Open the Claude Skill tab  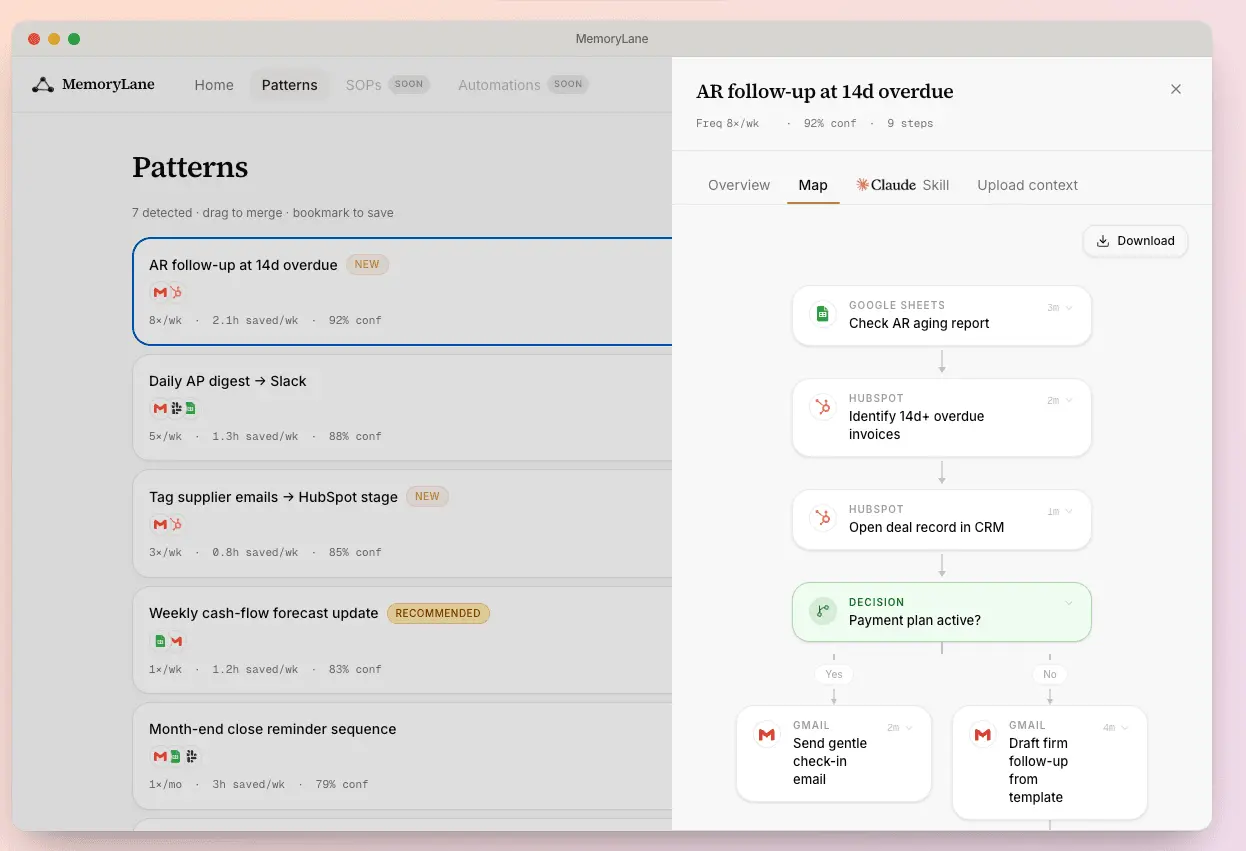pyautogui.click(x=902, y=185)
